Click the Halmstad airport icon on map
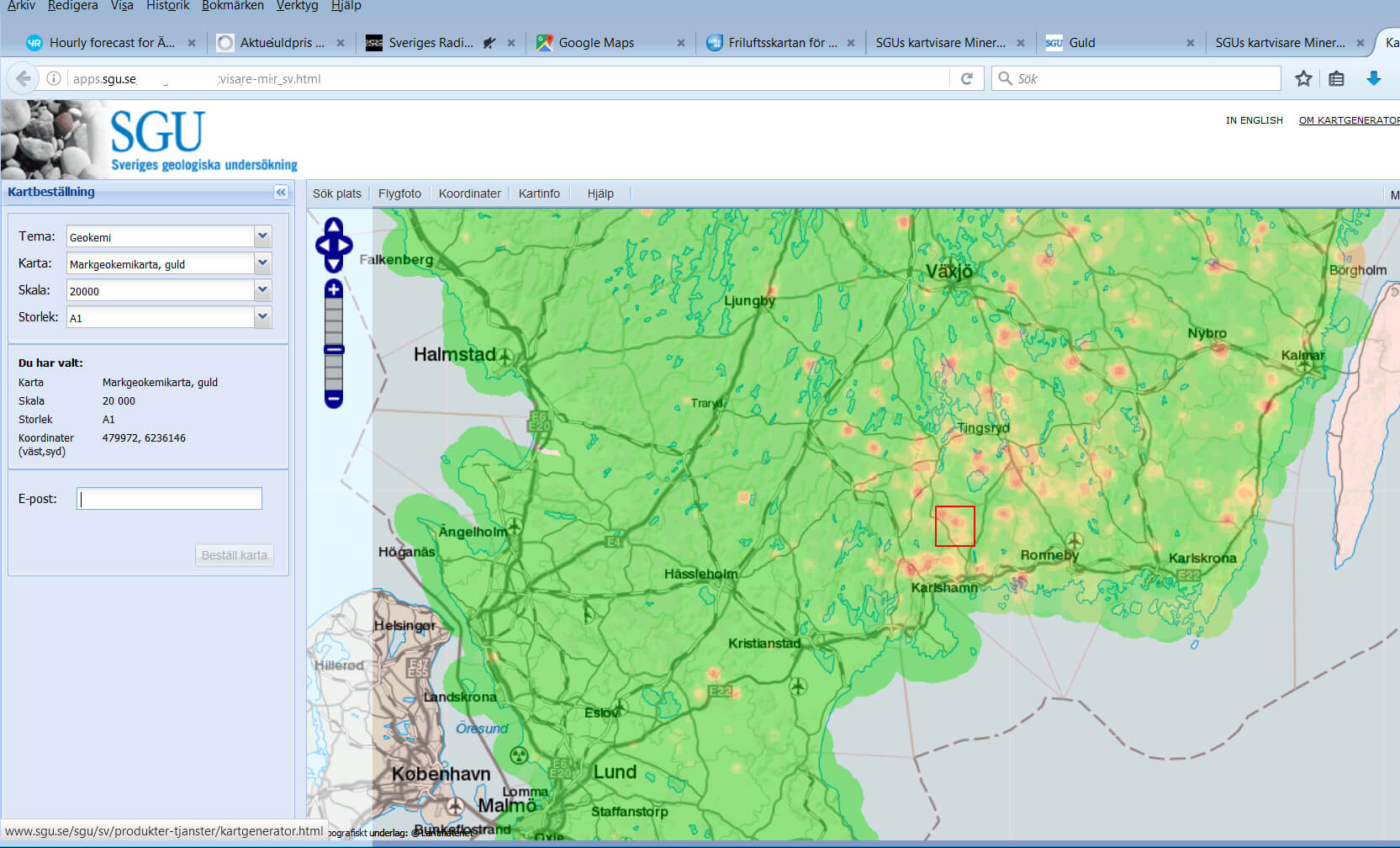The width and height of the screenshot is (1400, 848). (505, 357)
